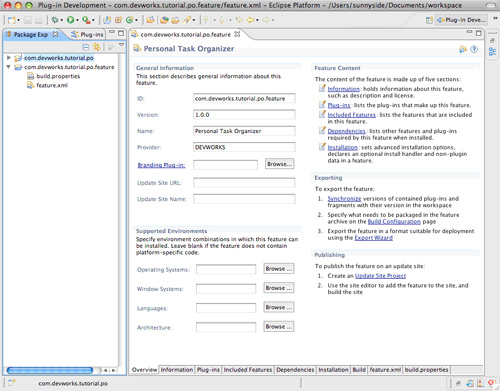Open the build.properties source tab
The image size is (500, 391).
pos(426,370)
